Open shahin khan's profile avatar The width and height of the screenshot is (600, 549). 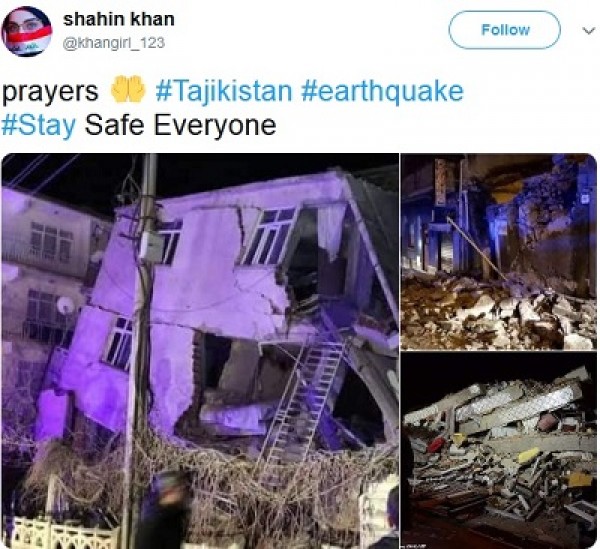pos(26,31)
